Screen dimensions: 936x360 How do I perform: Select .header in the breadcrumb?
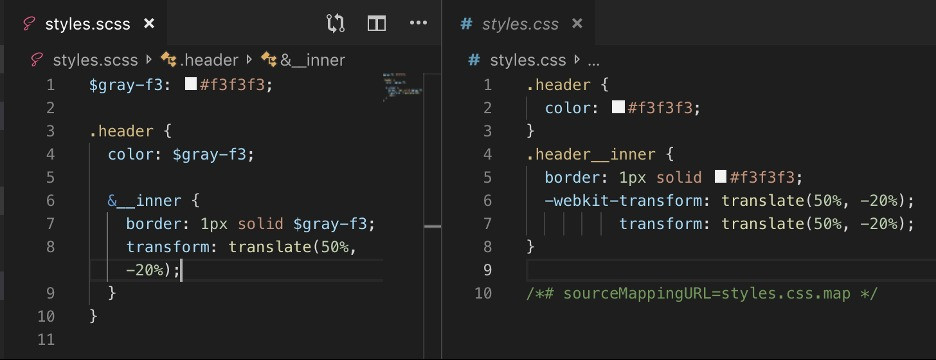(209, 60)
